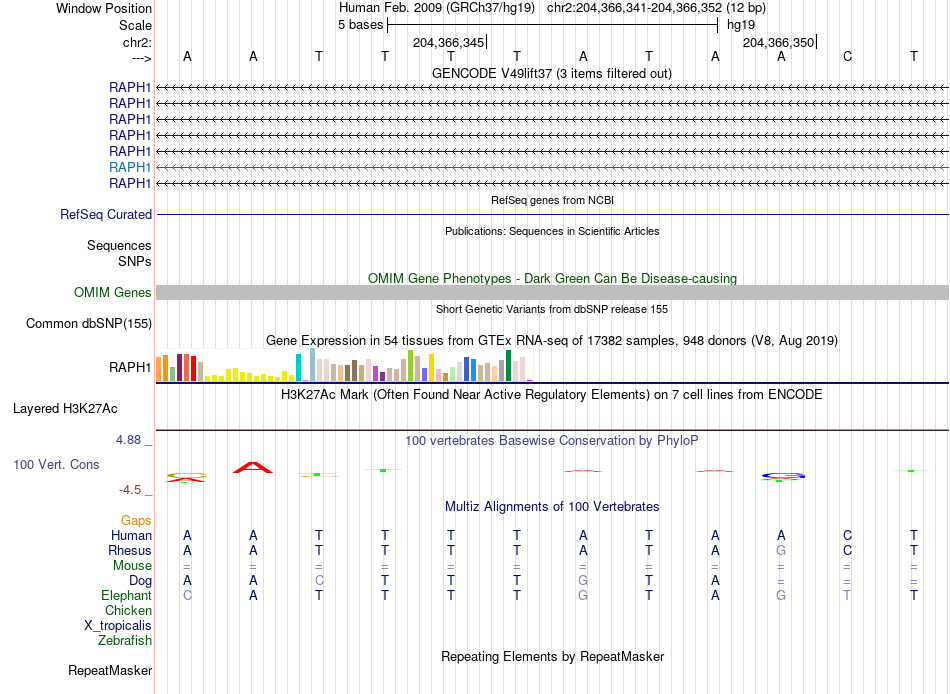950x694 pixels.
Task: Click the -4.5 PhyloP lower scale value
Action: coord(130,490)
